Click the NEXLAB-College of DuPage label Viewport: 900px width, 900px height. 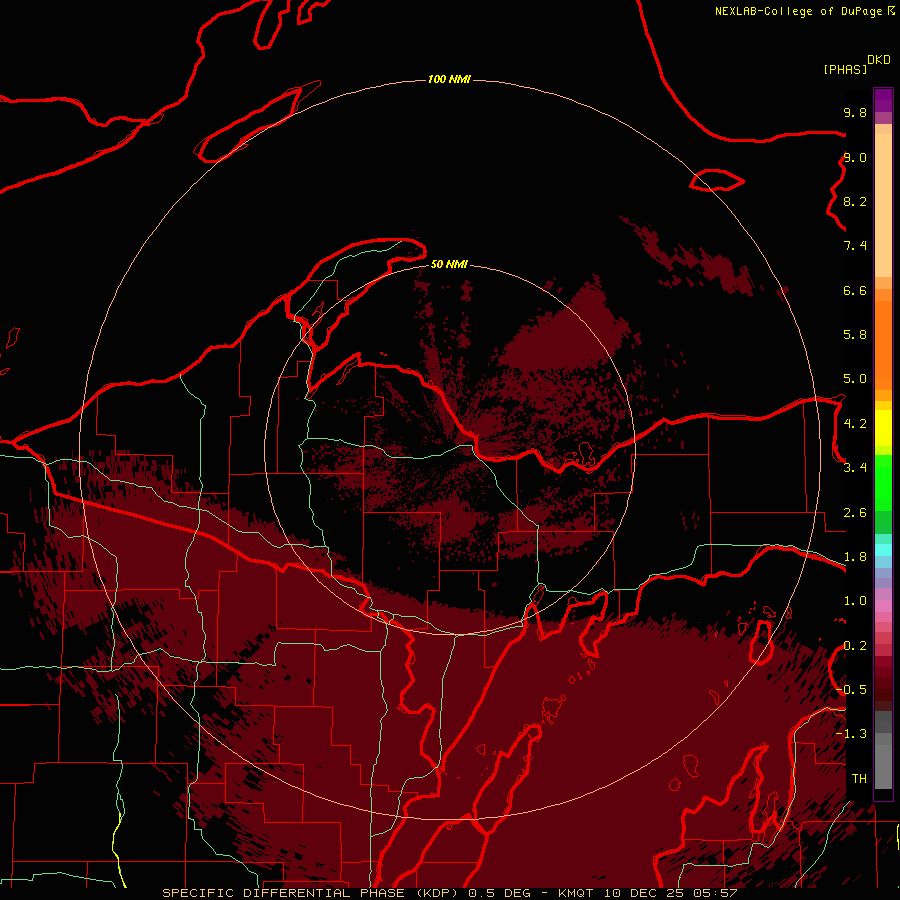click(x=800, y=11)
